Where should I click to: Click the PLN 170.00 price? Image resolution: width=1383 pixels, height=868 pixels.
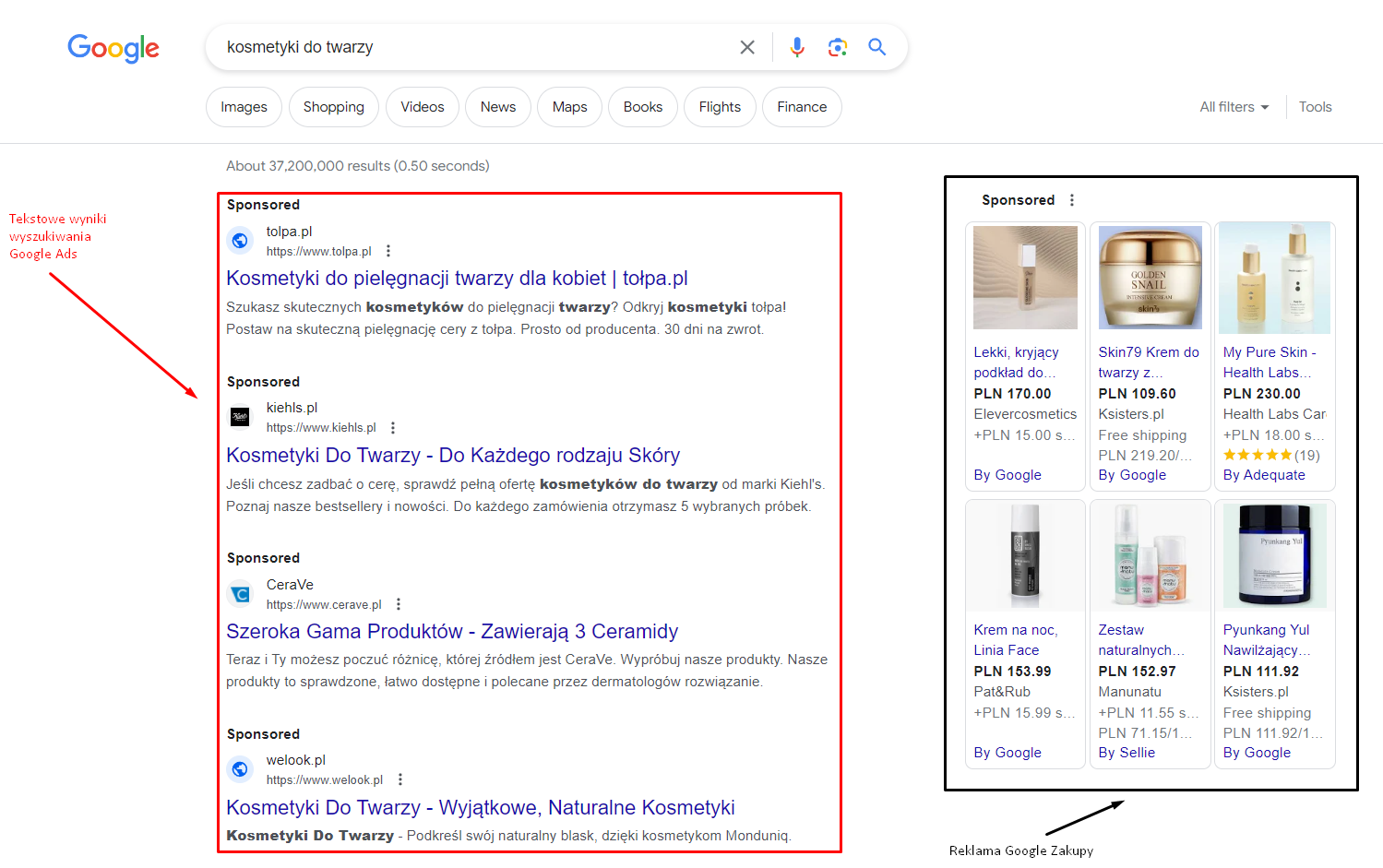coord(1012,394)
